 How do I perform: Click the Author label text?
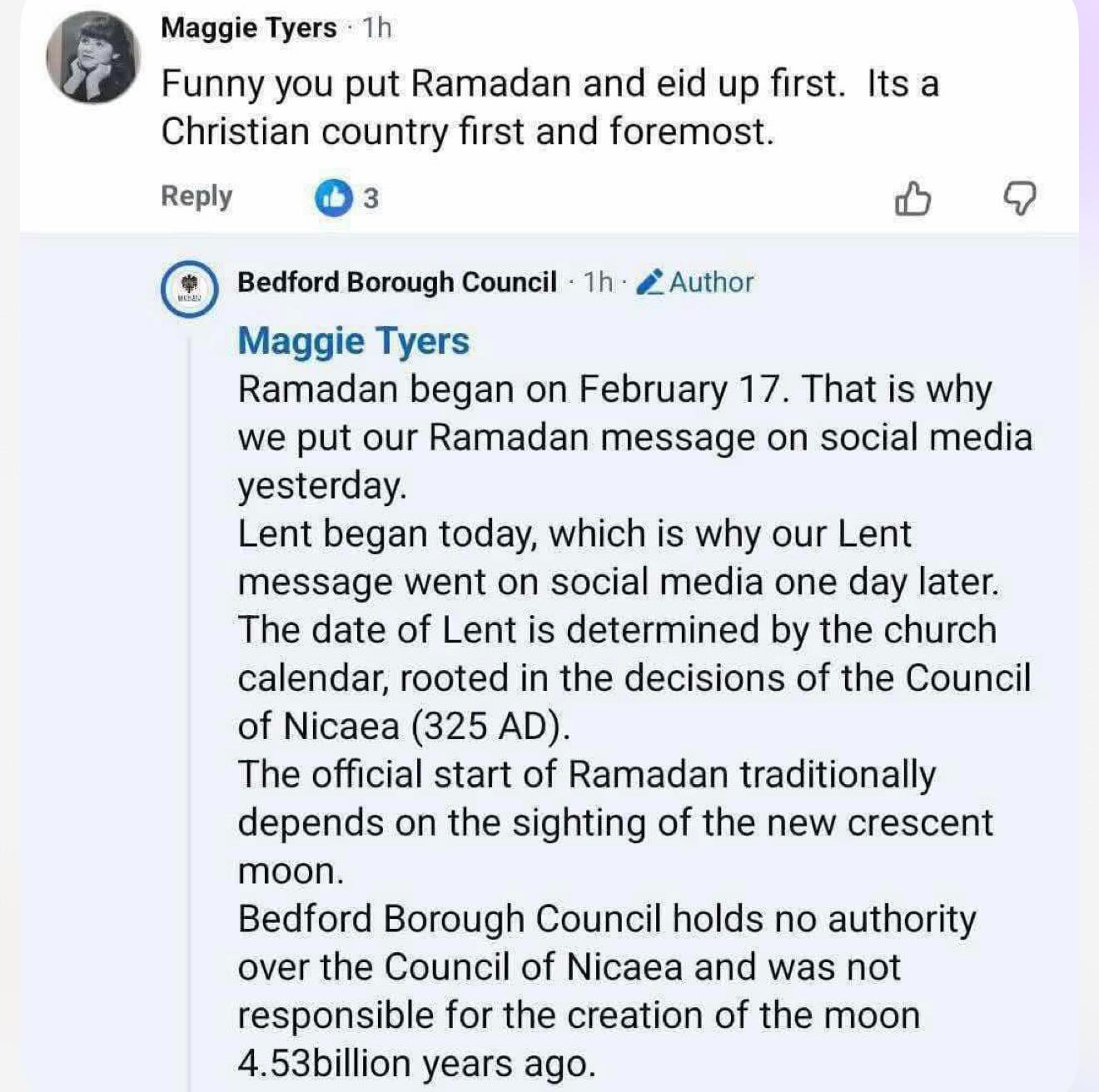(x=711, y=282)
